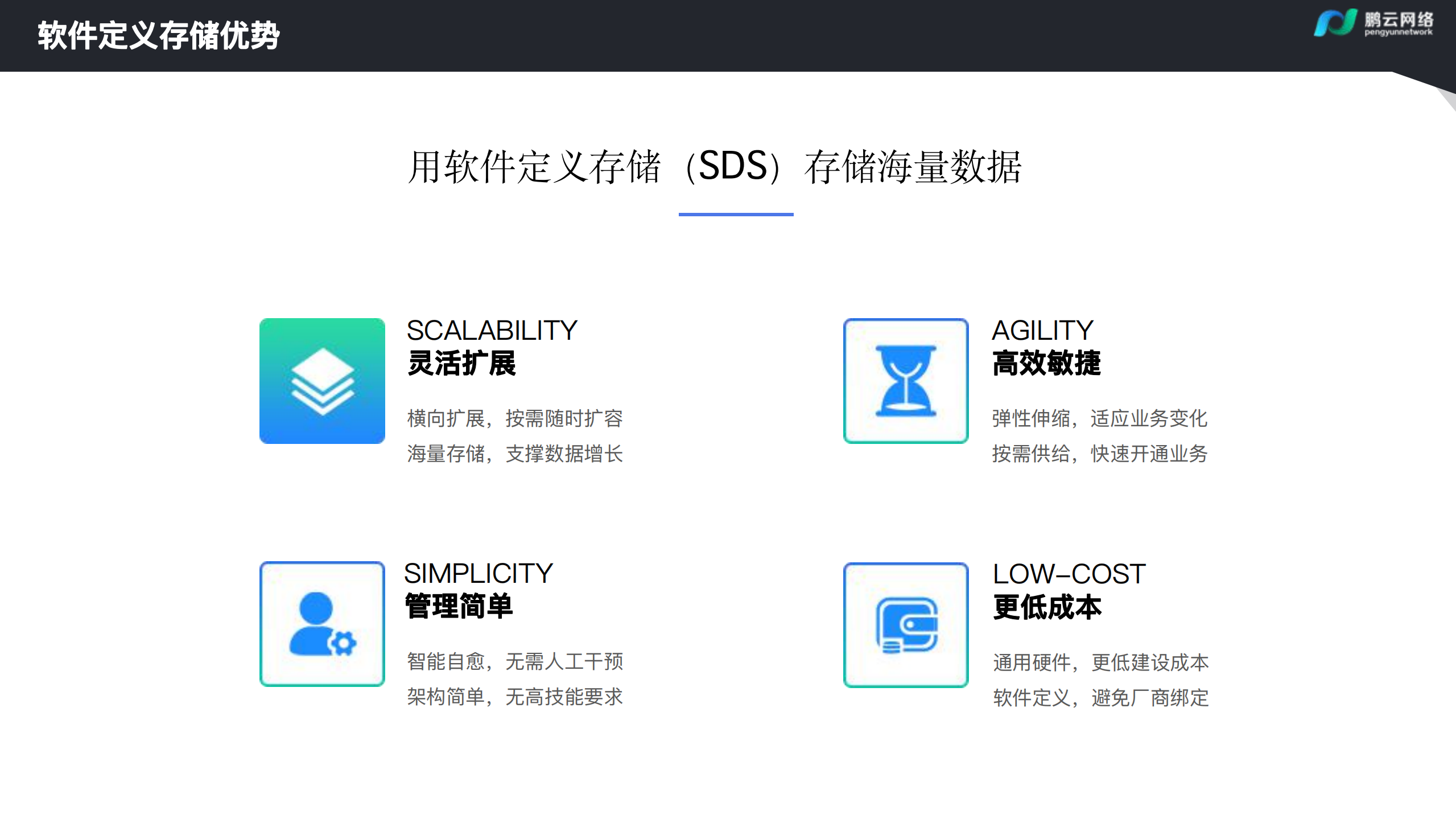
Task: Click the blue underline beneath the title
Action: click(x=737, y=215)
